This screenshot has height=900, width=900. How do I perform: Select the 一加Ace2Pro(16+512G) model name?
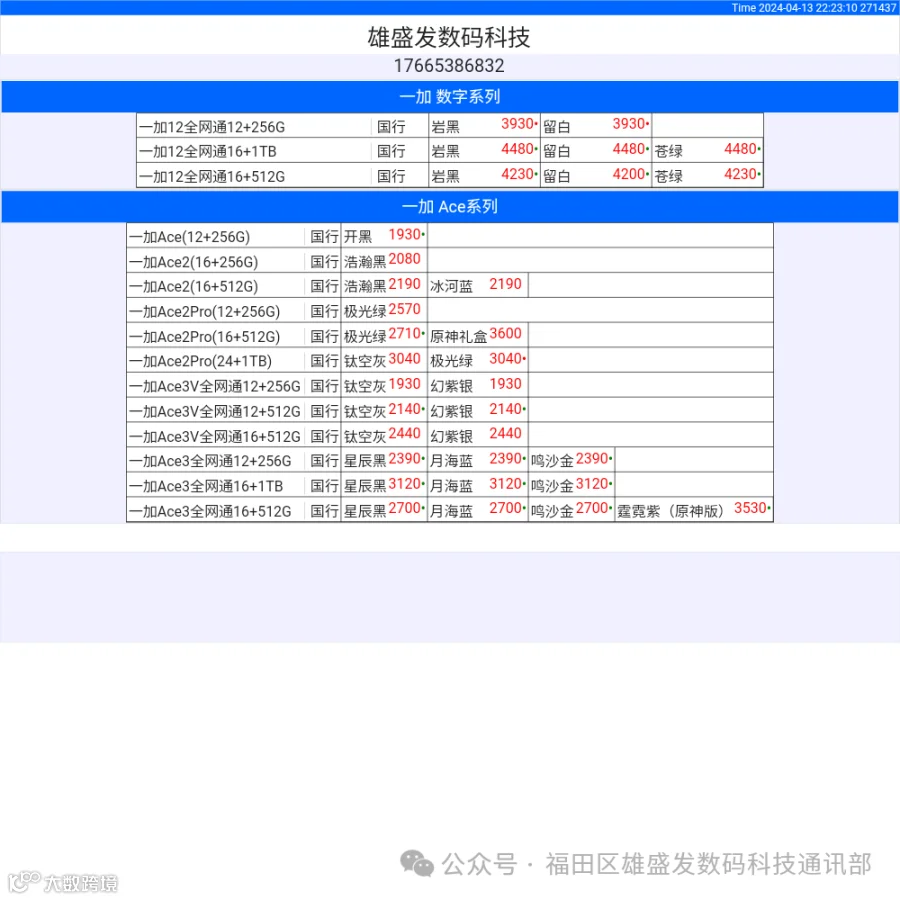(204, 338)
